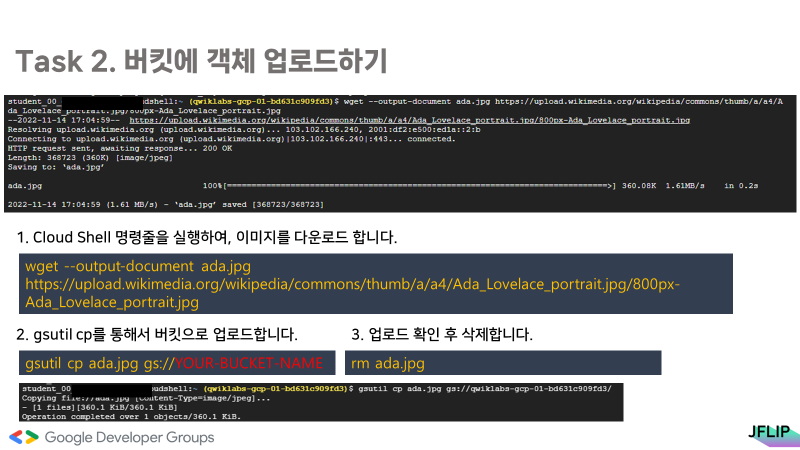The height and width of the screenshot is (450, 800).
Task: Select the 'wget --output-document ada.jpg' command line
Action: 138,266
